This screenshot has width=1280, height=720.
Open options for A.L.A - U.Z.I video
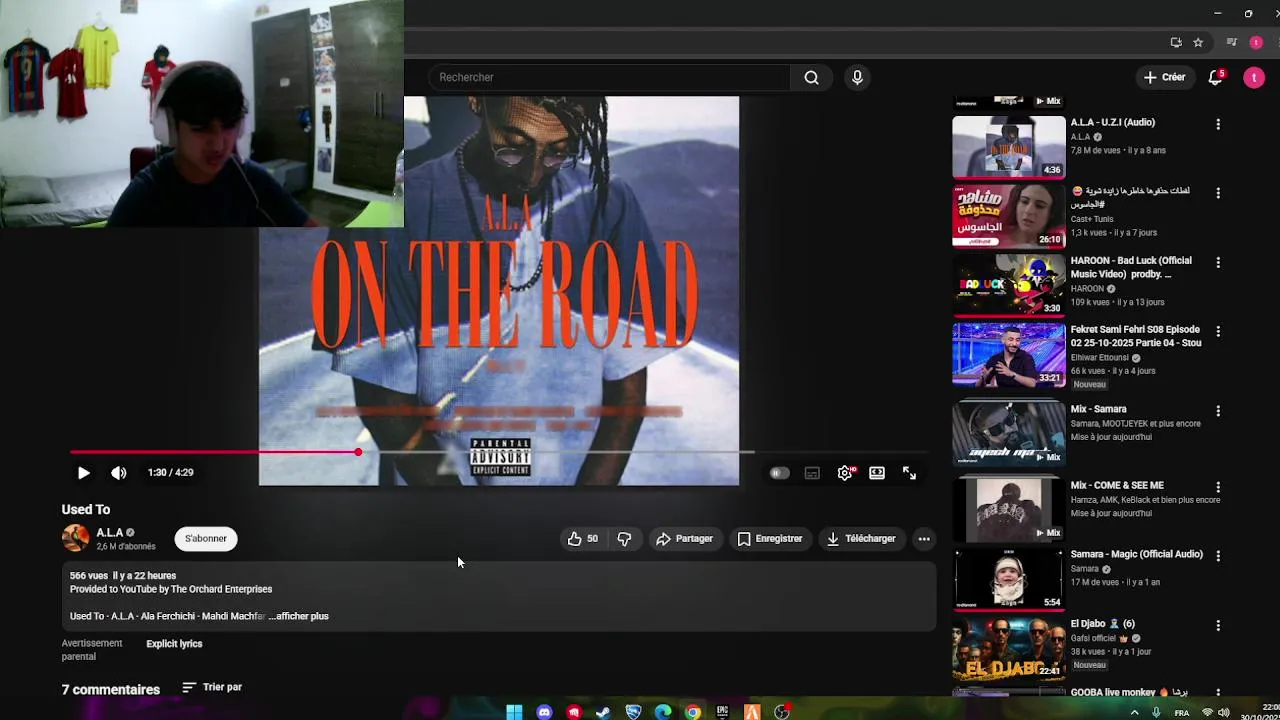pos(1218,124)
